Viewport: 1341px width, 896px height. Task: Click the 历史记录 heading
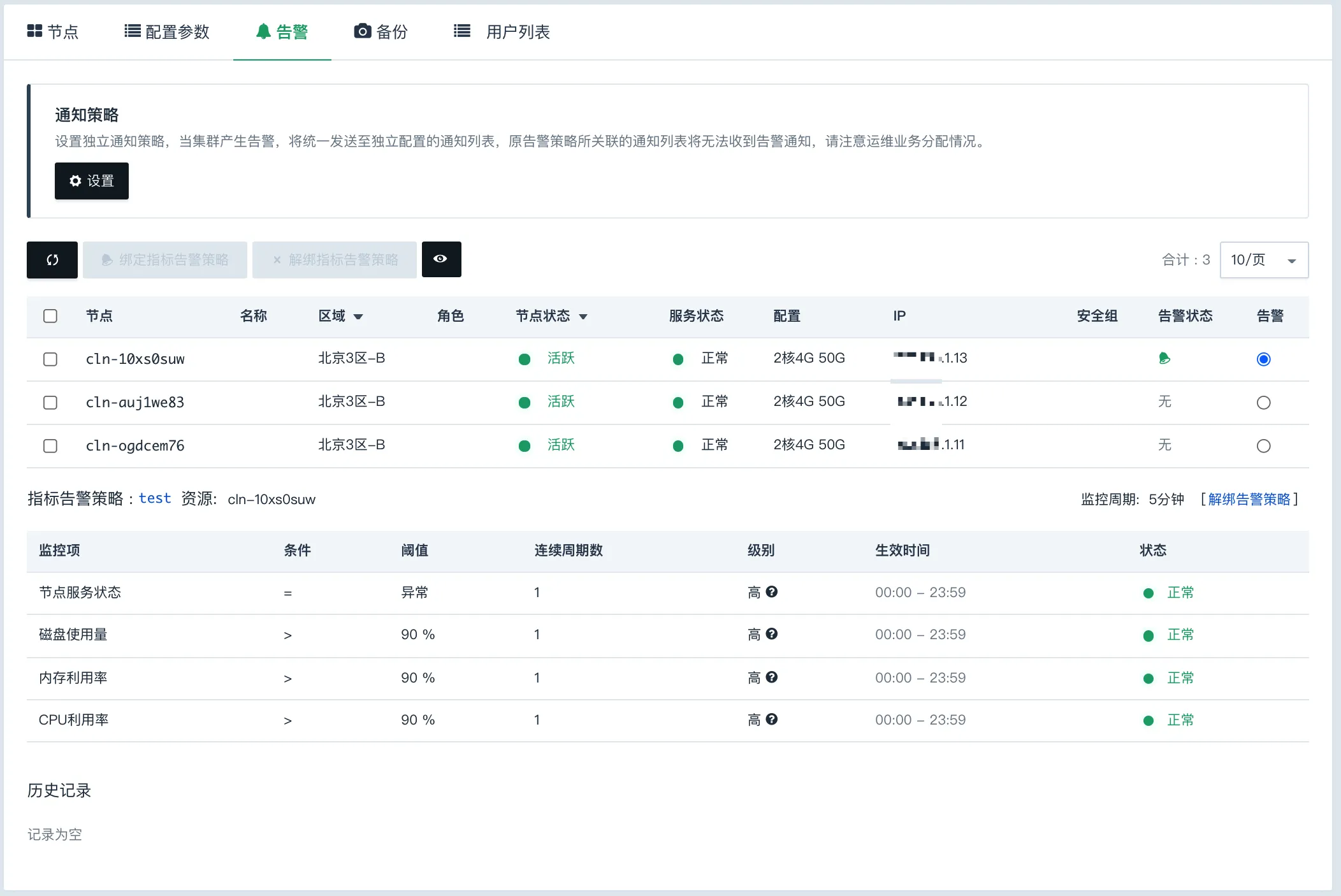[x=59, y=790]
